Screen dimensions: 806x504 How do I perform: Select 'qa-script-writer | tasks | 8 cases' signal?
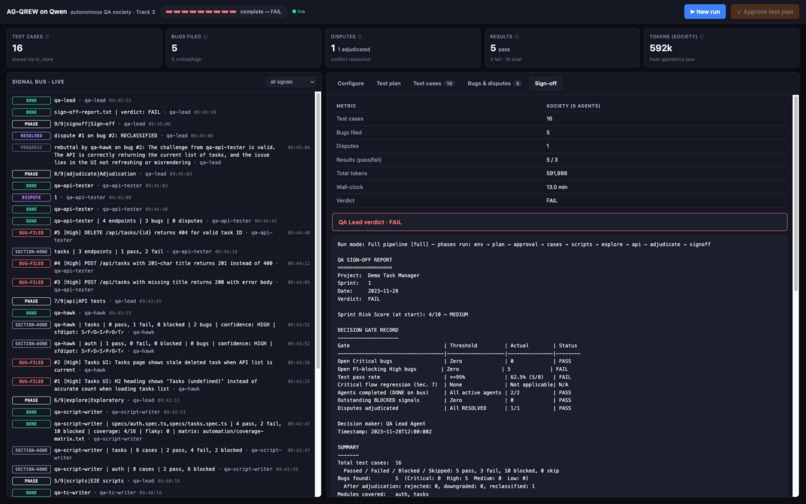163,454
